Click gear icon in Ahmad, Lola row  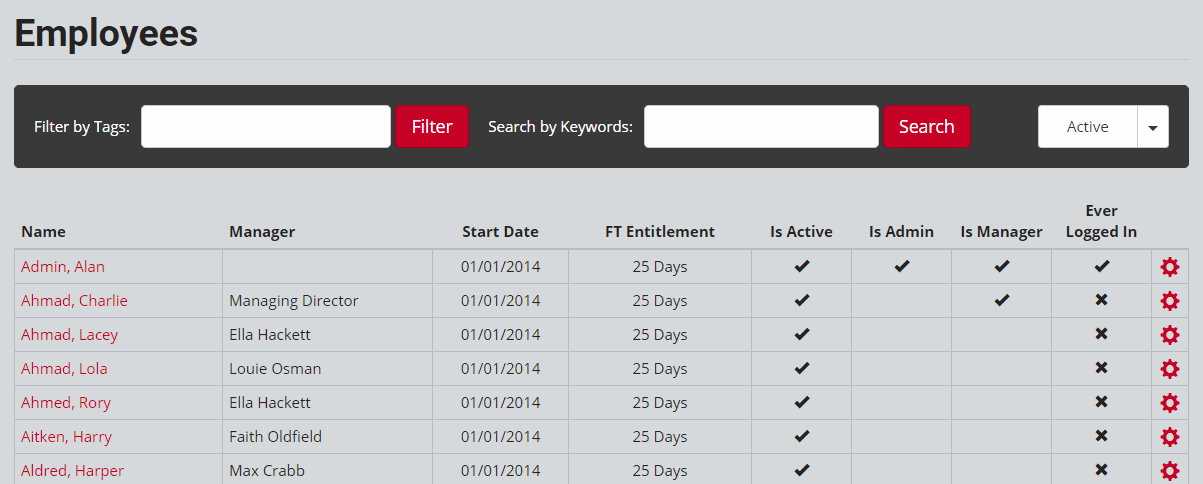click(1169, 369)
